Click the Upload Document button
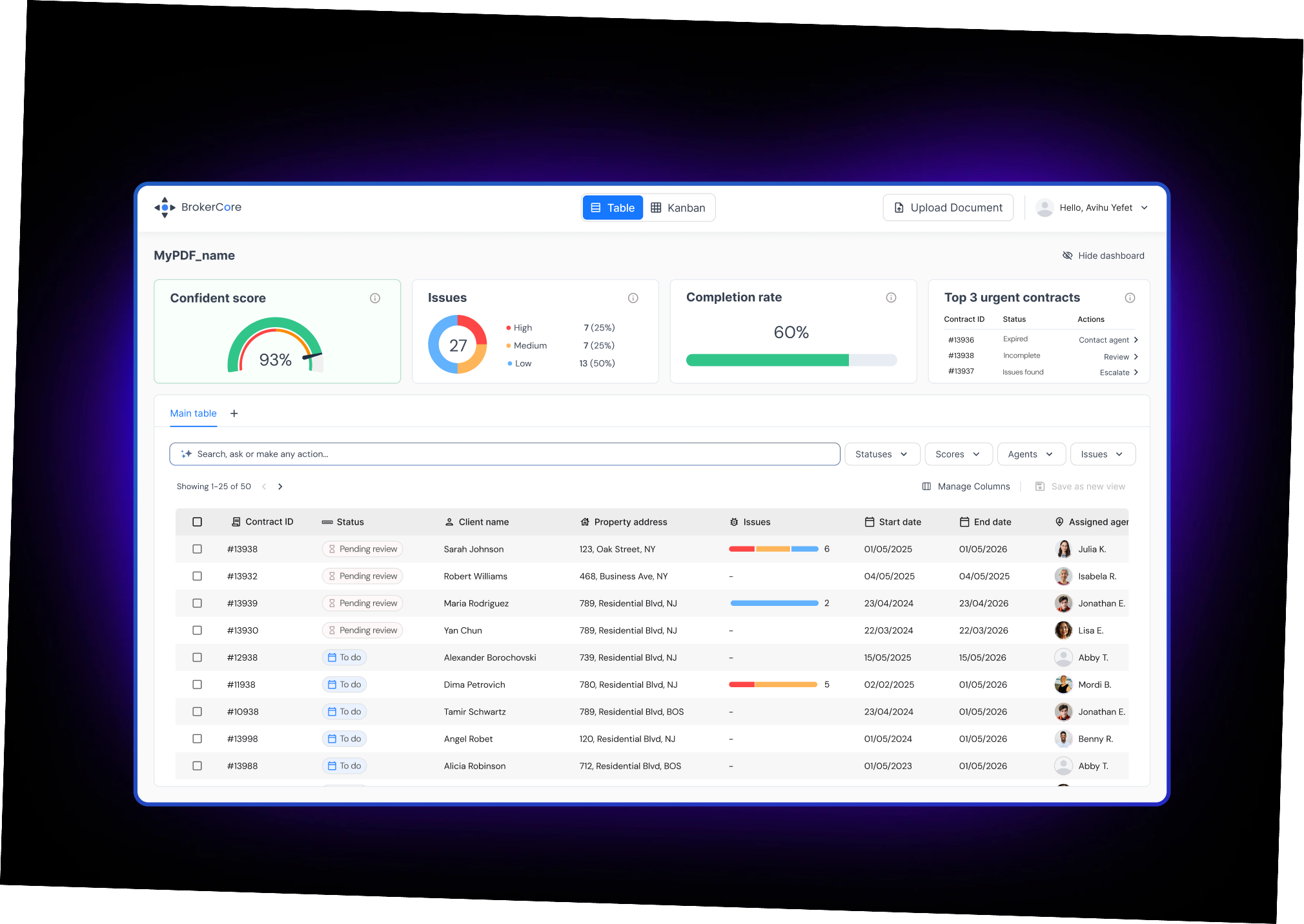The width and height of the screenshot is (1304, 924). [948, 208]
